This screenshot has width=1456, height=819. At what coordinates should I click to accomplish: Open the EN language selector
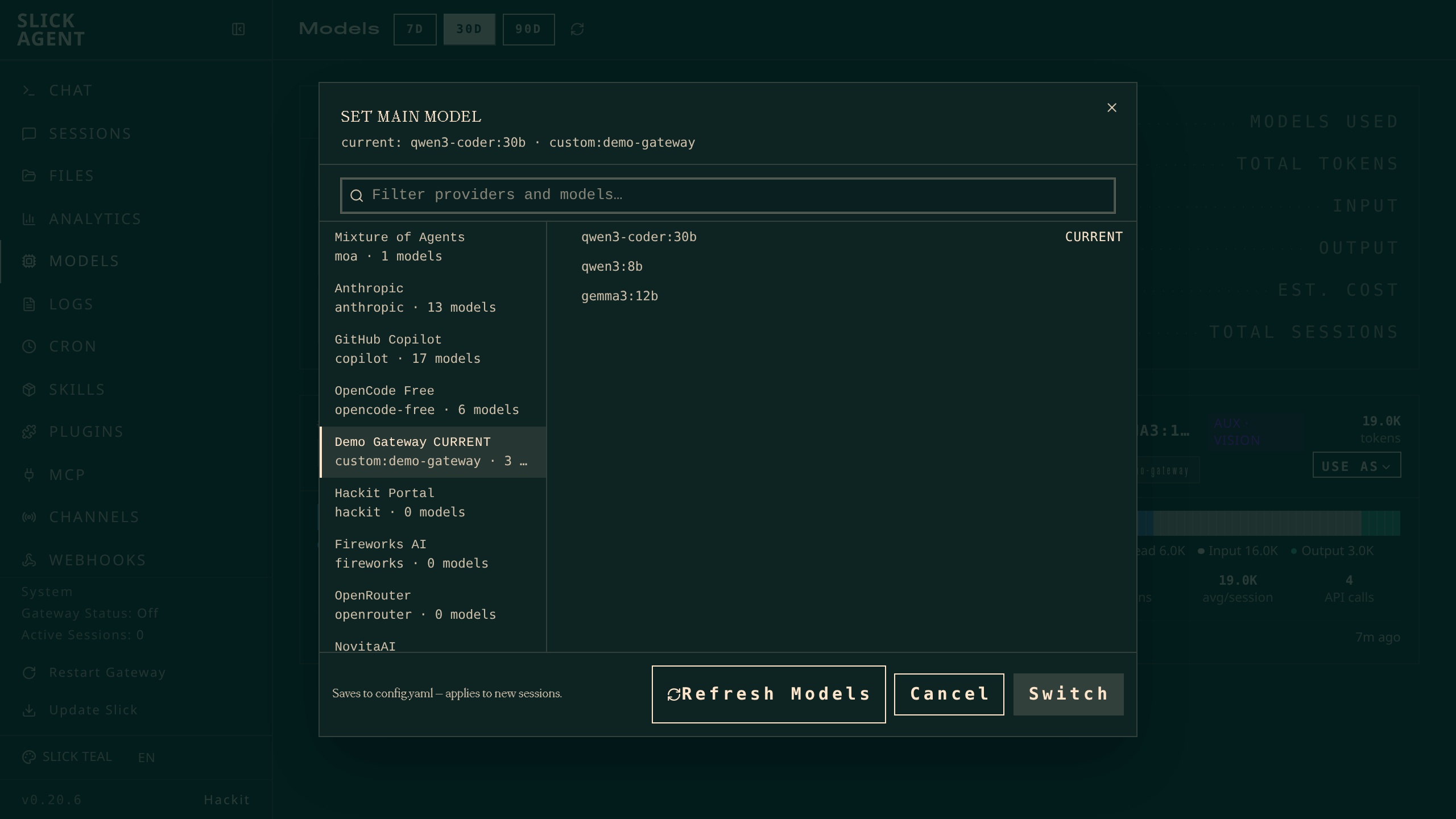tap(146, 758)
